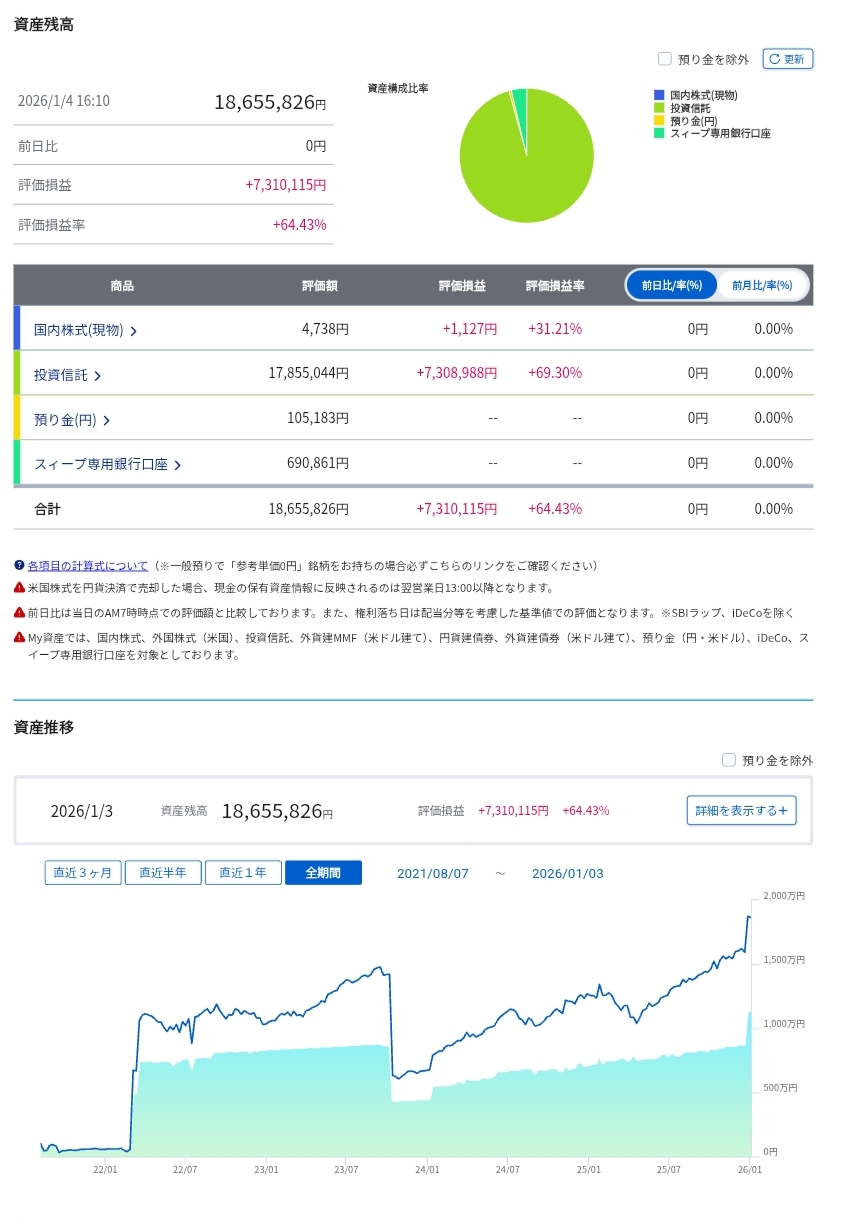Select the 直近１年 period tab
This screenshot has height=1219, width=859.
click(243, 872)
